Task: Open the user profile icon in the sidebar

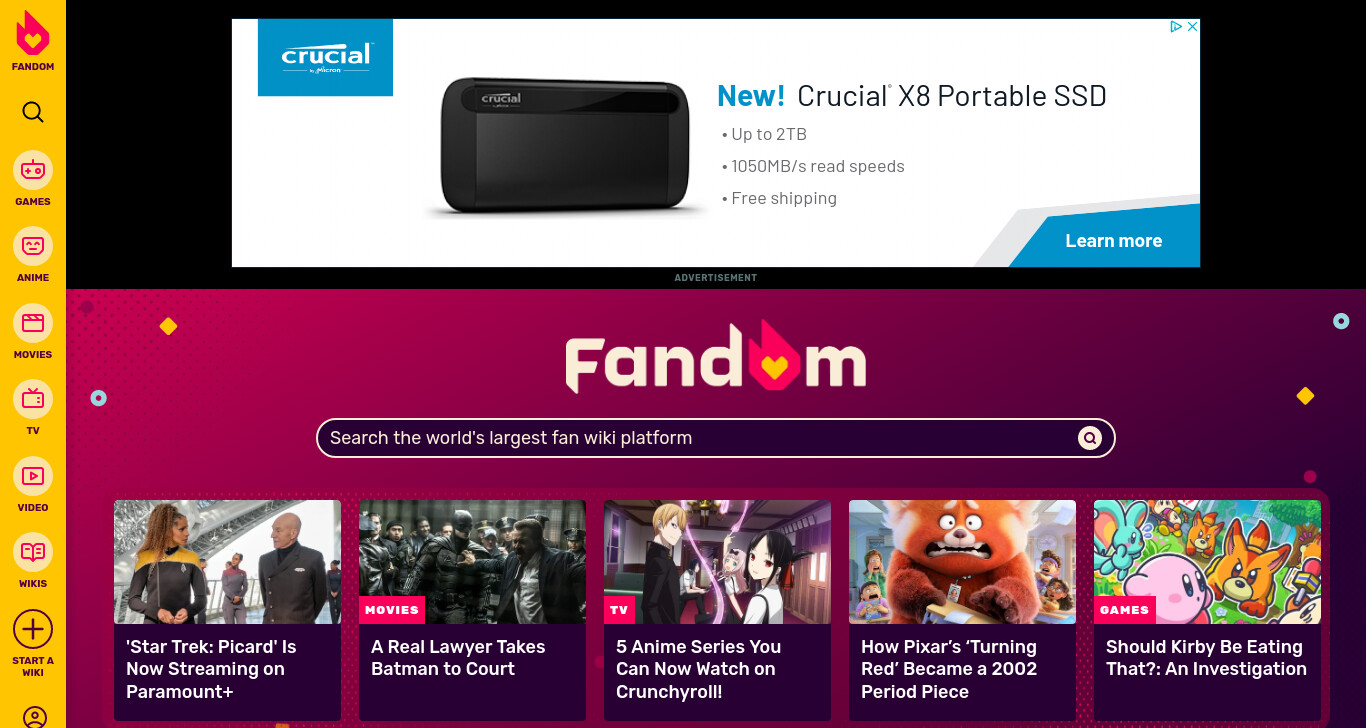Action: point(34,717)
